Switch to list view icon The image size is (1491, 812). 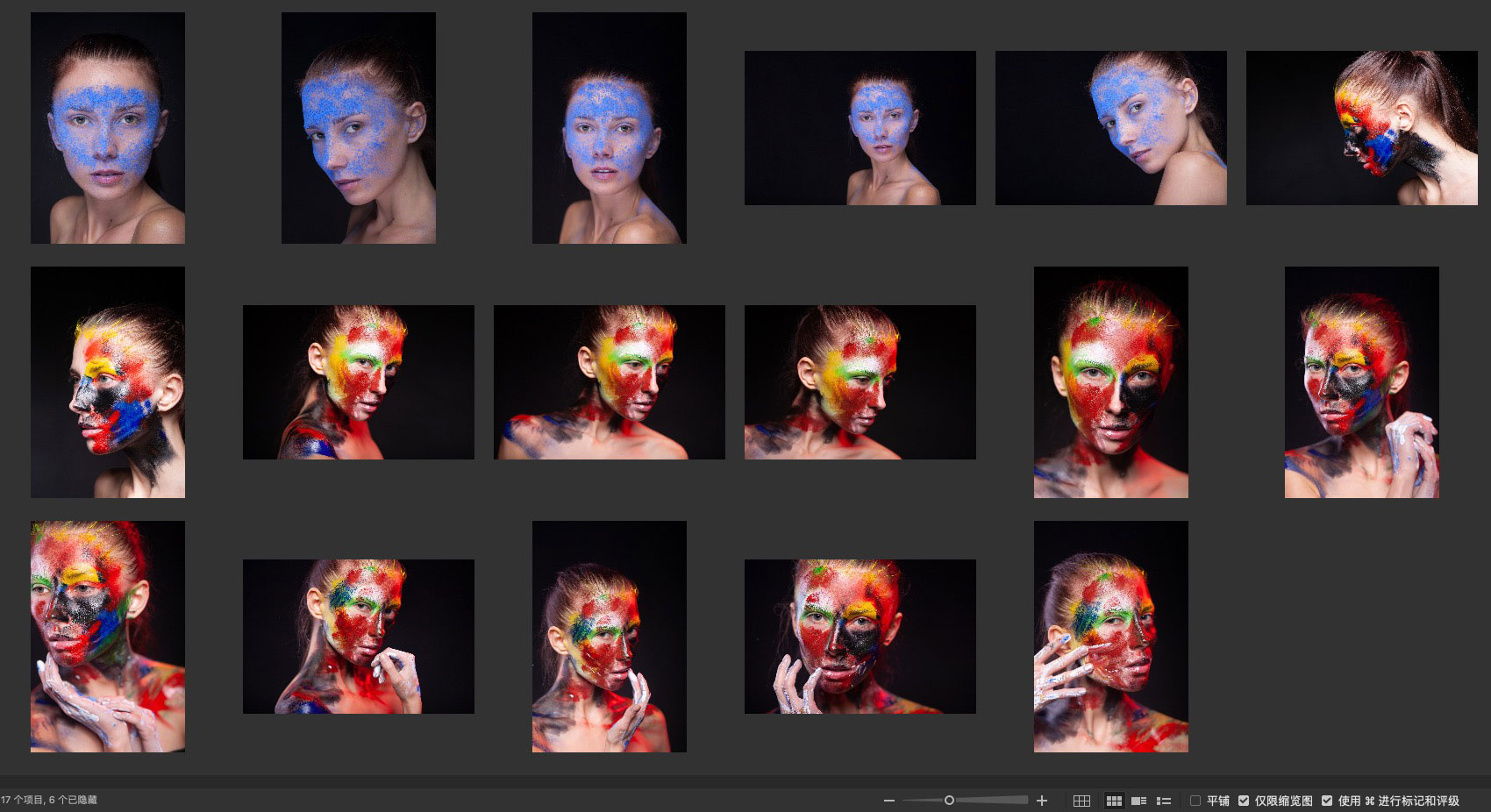(1164, 801)
